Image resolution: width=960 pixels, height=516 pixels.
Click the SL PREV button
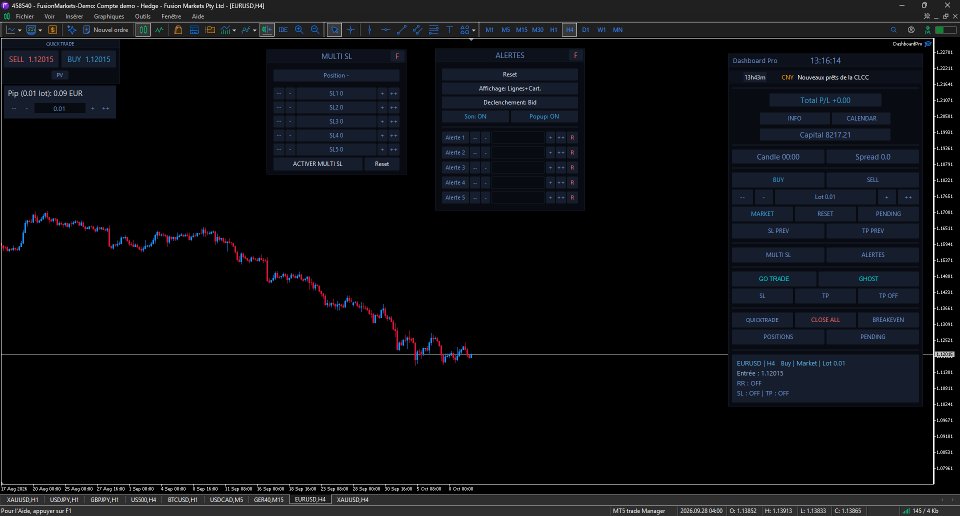click(x=778, y=231)
